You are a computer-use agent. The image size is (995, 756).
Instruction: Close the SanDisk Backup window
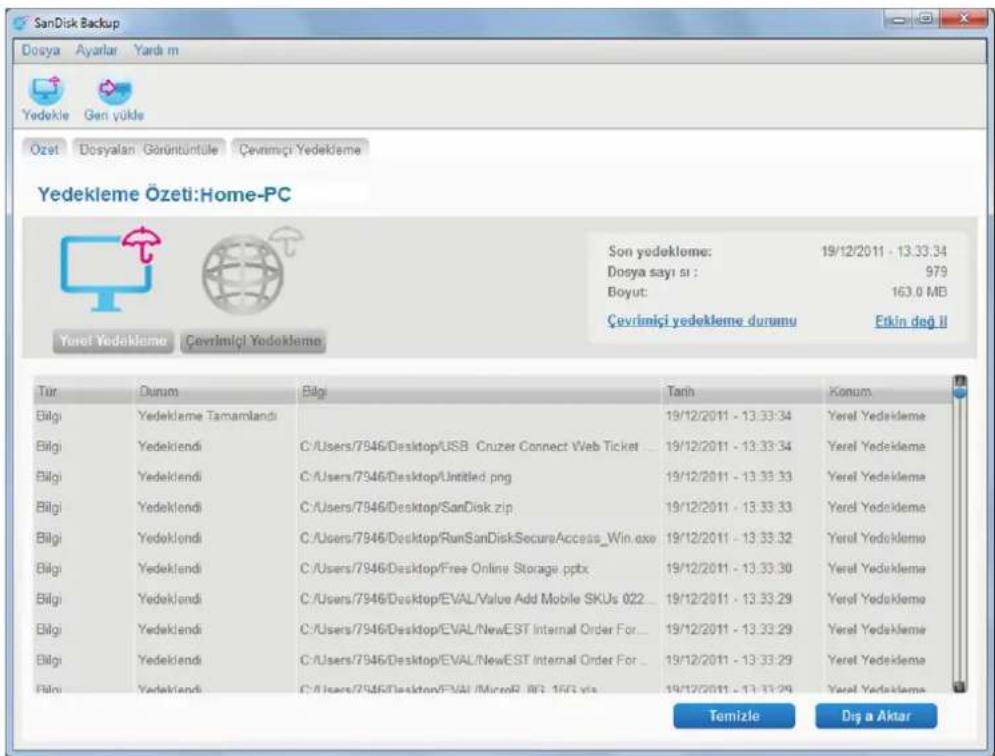click(x=963, y=20)
